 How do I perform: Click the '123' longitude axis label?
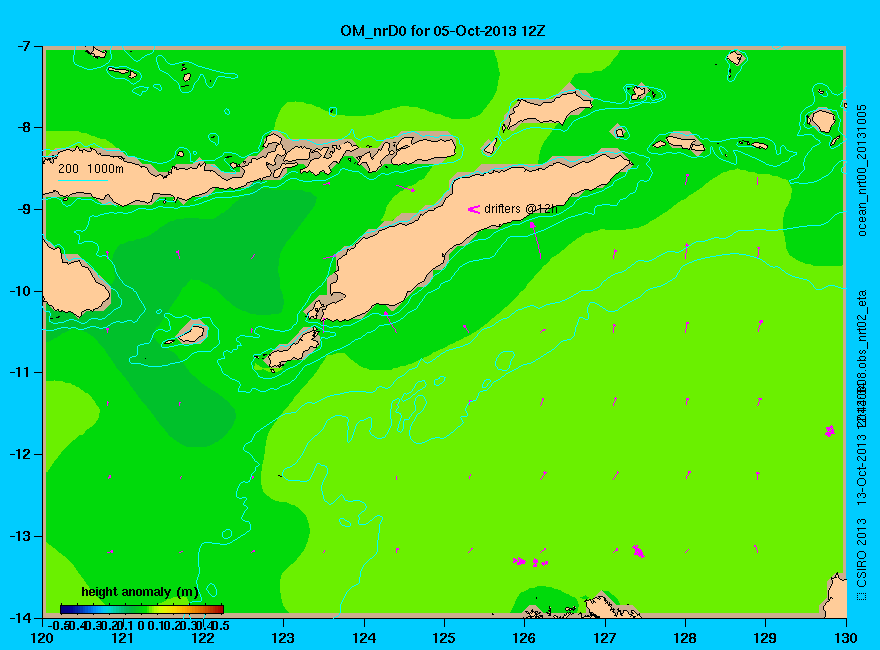click(283, 638)
